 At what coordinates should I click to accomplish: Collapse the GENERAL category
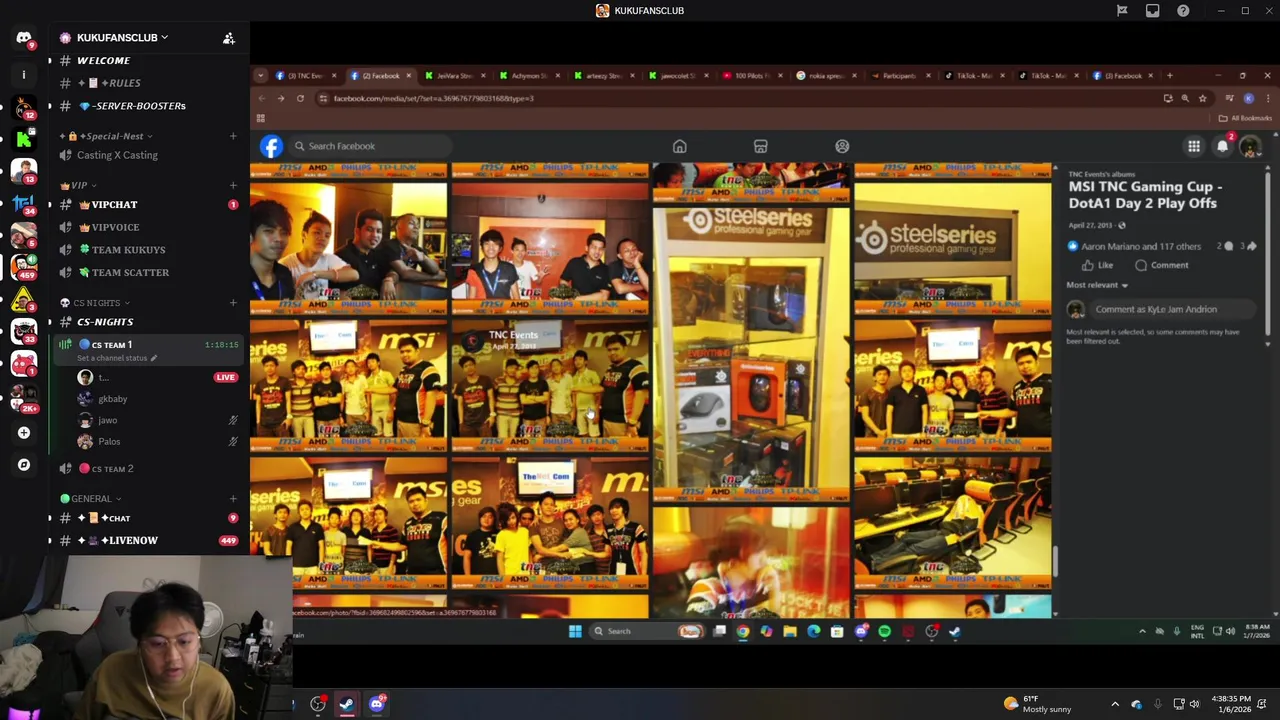(91, 498)
